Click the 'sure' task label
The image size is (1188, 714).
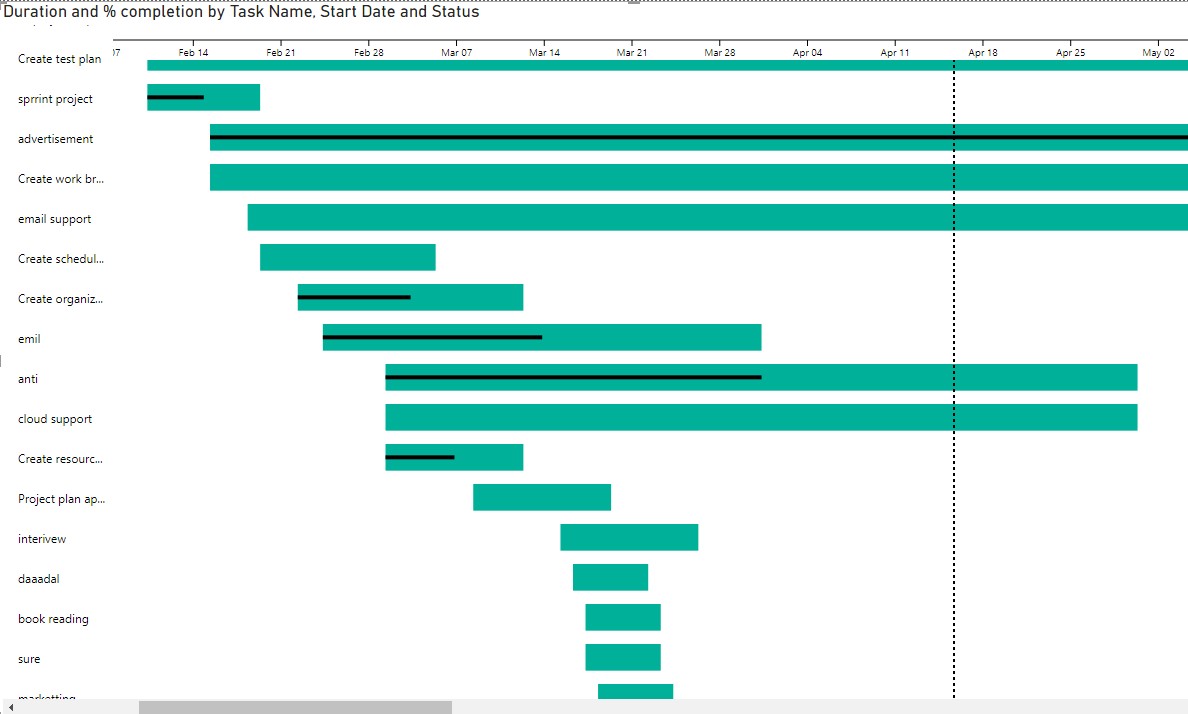click(29, 659)
